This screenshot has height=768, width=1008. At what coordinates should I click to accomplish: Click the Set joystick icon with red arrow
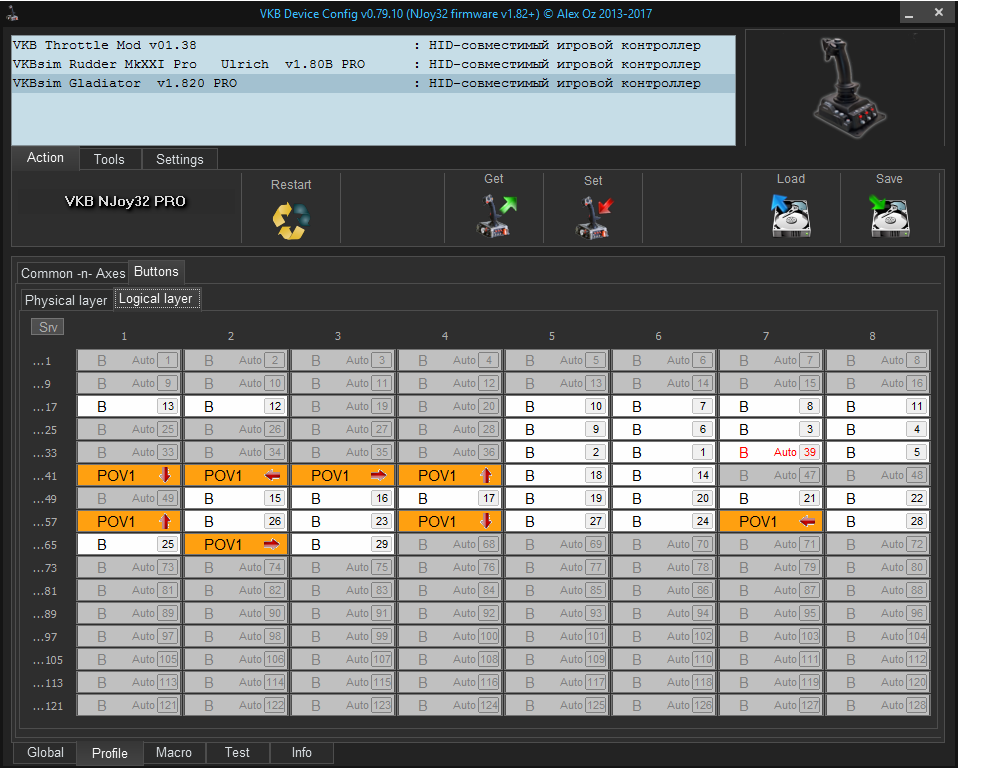[x=593, y=217]
